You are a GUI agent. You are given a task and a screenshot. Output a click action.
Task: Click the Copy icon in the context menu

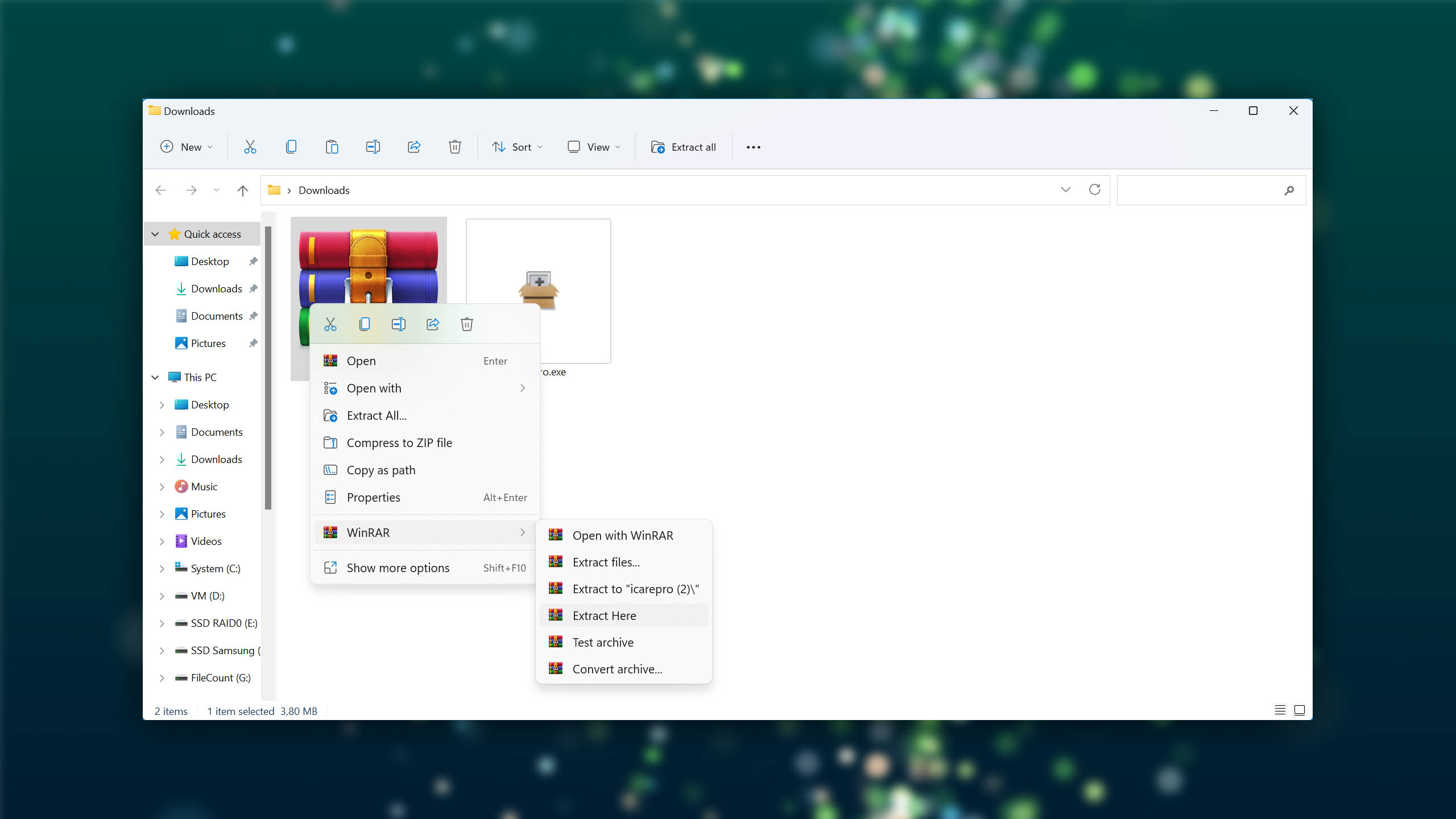pos(365,324)
